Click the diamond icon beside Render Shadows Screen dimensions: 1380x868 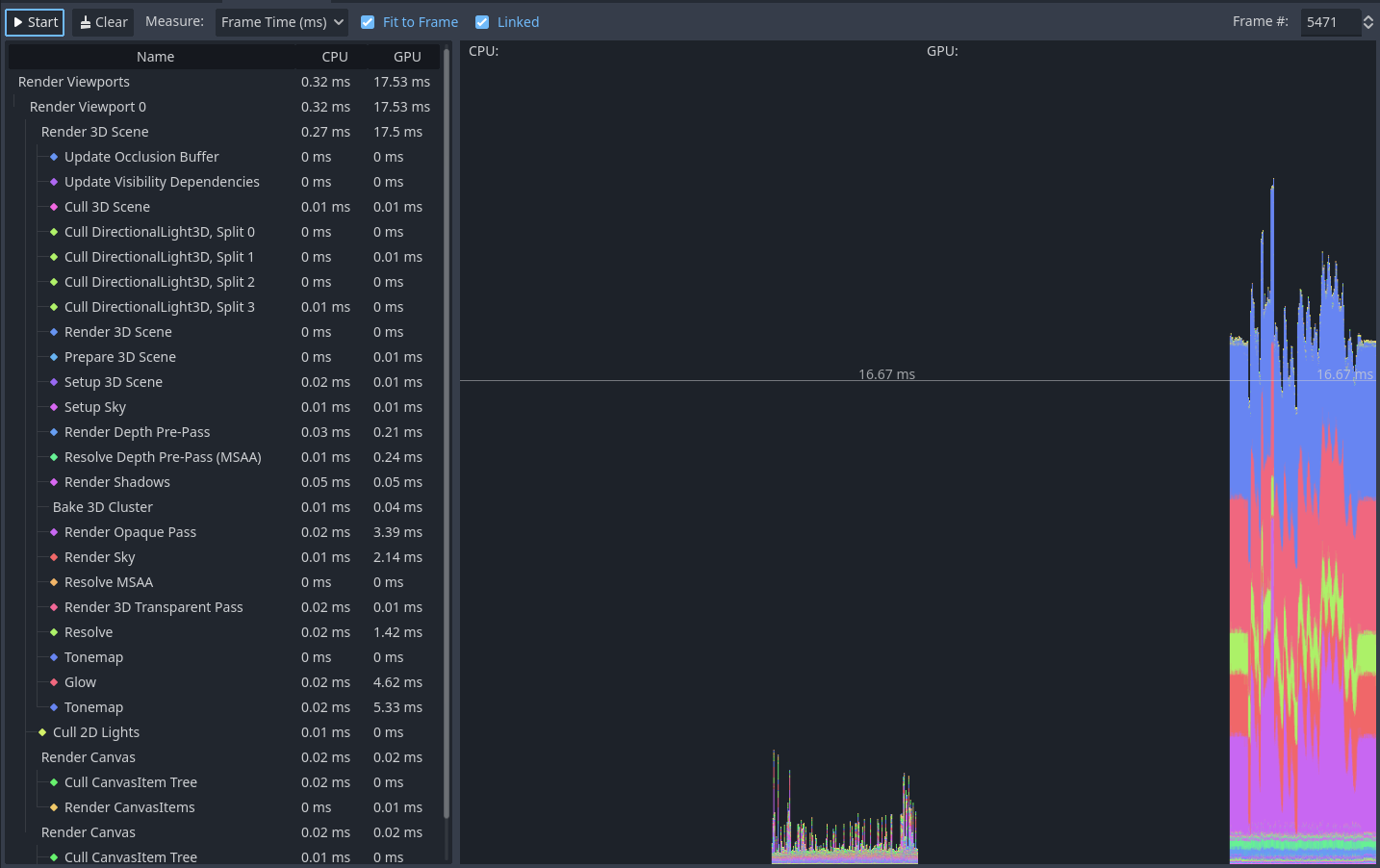coord(53,481)
